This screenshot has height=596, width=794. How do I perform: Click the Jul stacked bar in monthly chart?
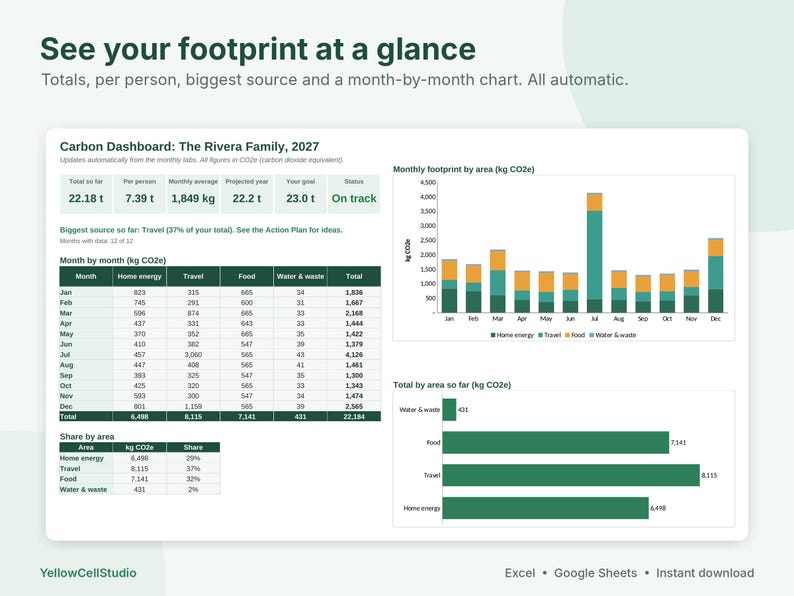[594, 253]
